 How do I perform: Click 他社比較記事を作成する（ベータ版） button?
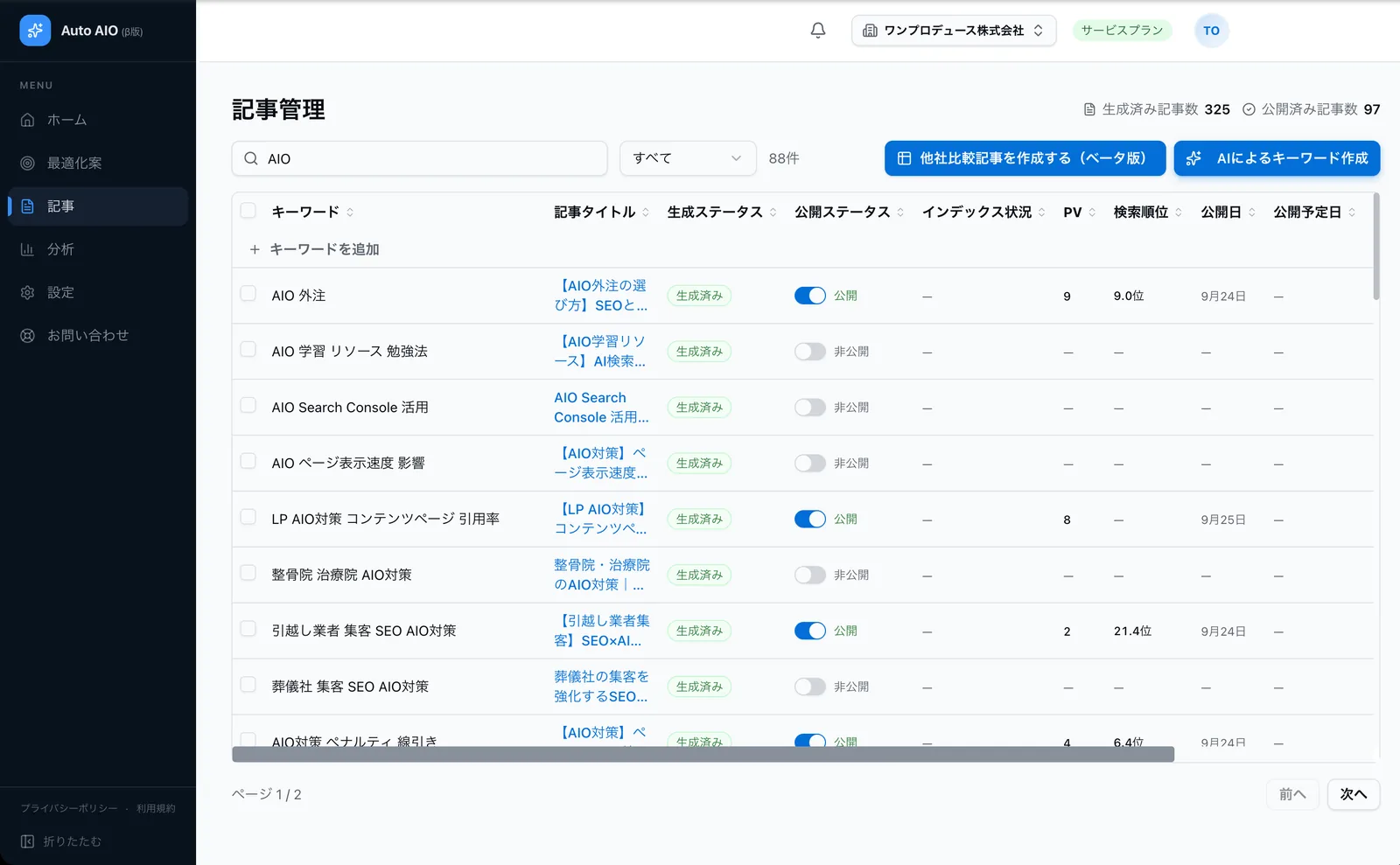click(x=1025, y=158)
